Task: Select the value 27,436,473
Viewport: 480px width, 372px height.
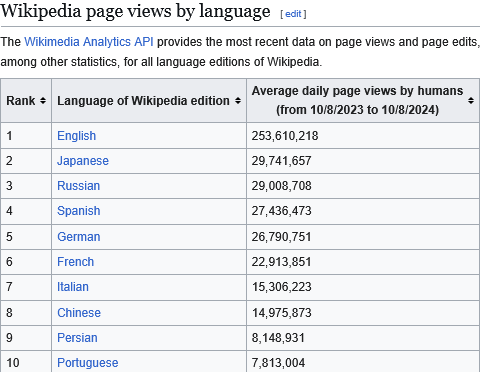Action: 281,211
